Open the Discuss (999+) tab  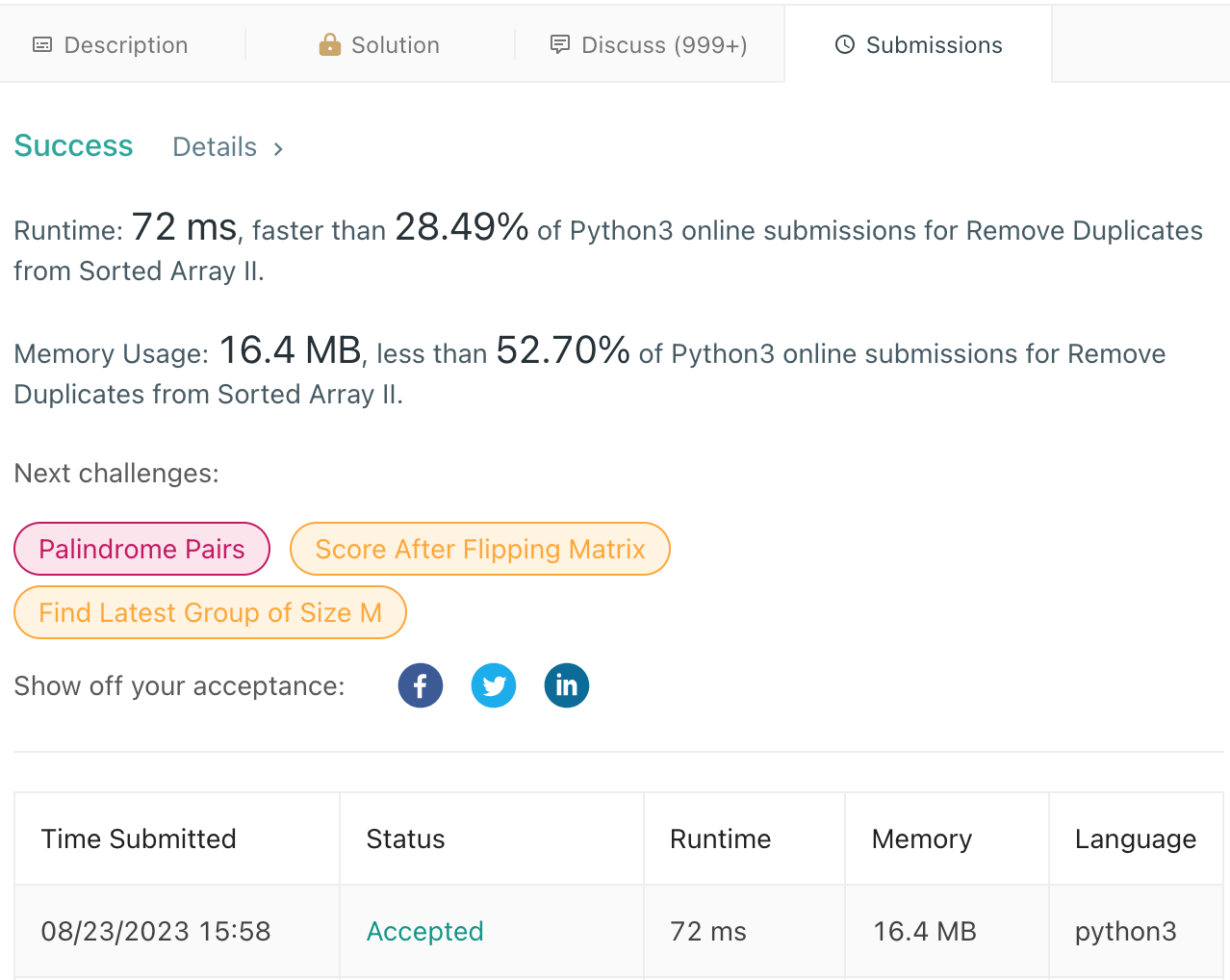tap(664, 45)
